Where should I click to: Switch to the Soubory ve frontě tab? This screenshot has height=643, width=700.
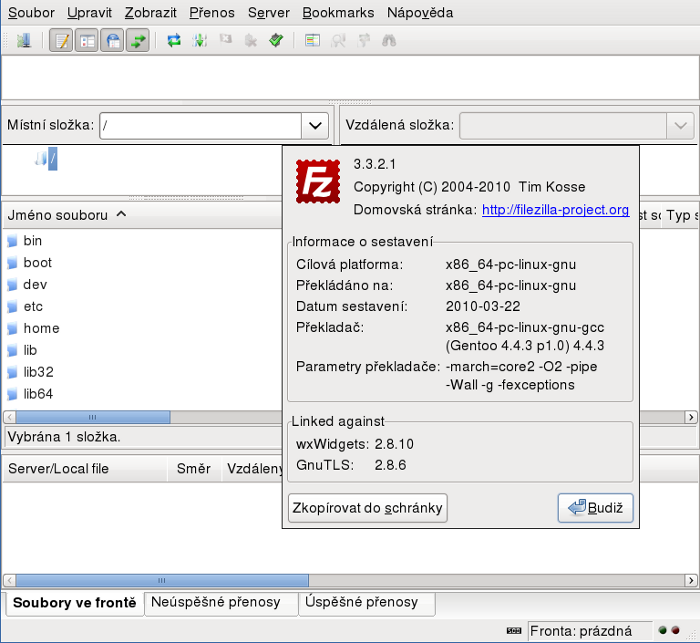(x=75, y=603)
